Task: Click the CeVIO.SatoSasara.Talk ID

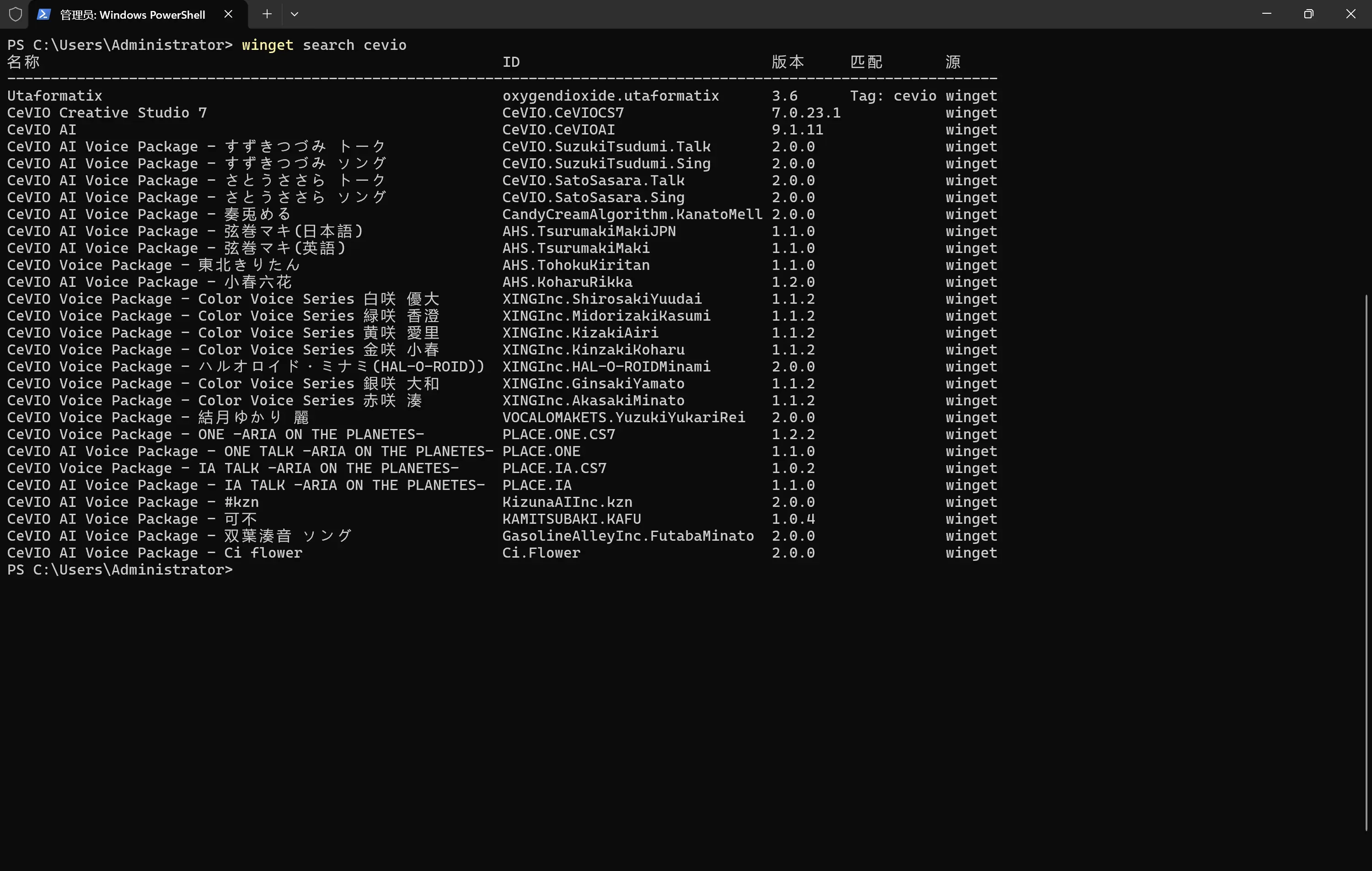Action: 593,181
